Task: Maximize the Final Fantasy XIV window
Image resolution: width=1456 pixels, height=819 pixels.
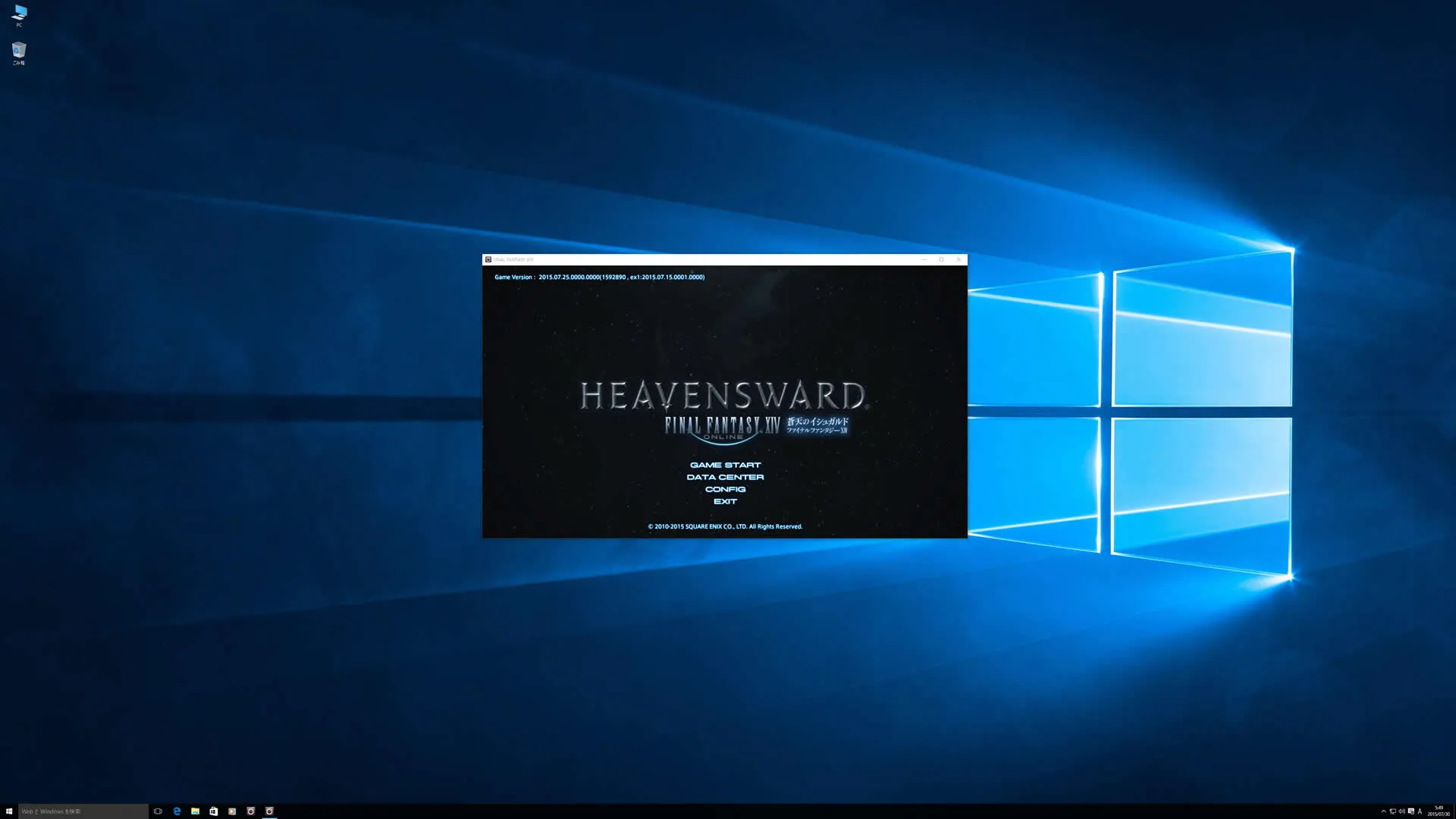Action: click(x=942, y=259)
